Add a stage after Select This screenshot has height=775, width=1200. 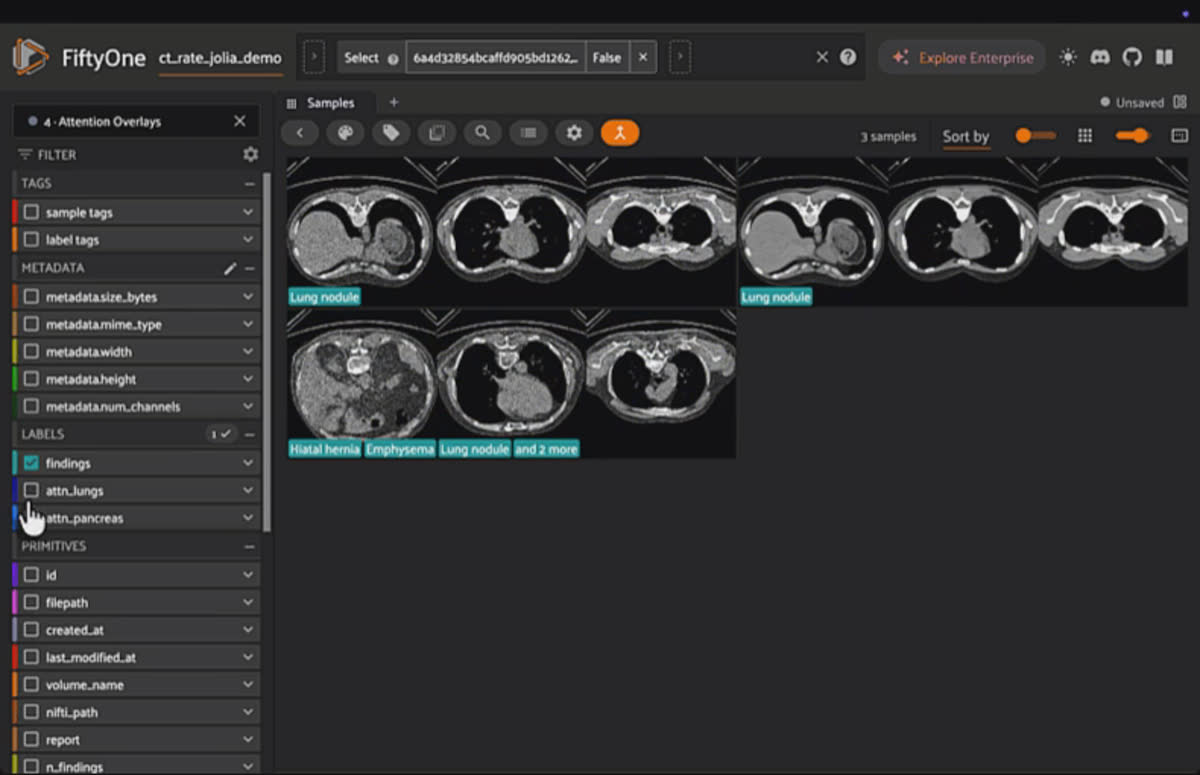click(679, 57)
